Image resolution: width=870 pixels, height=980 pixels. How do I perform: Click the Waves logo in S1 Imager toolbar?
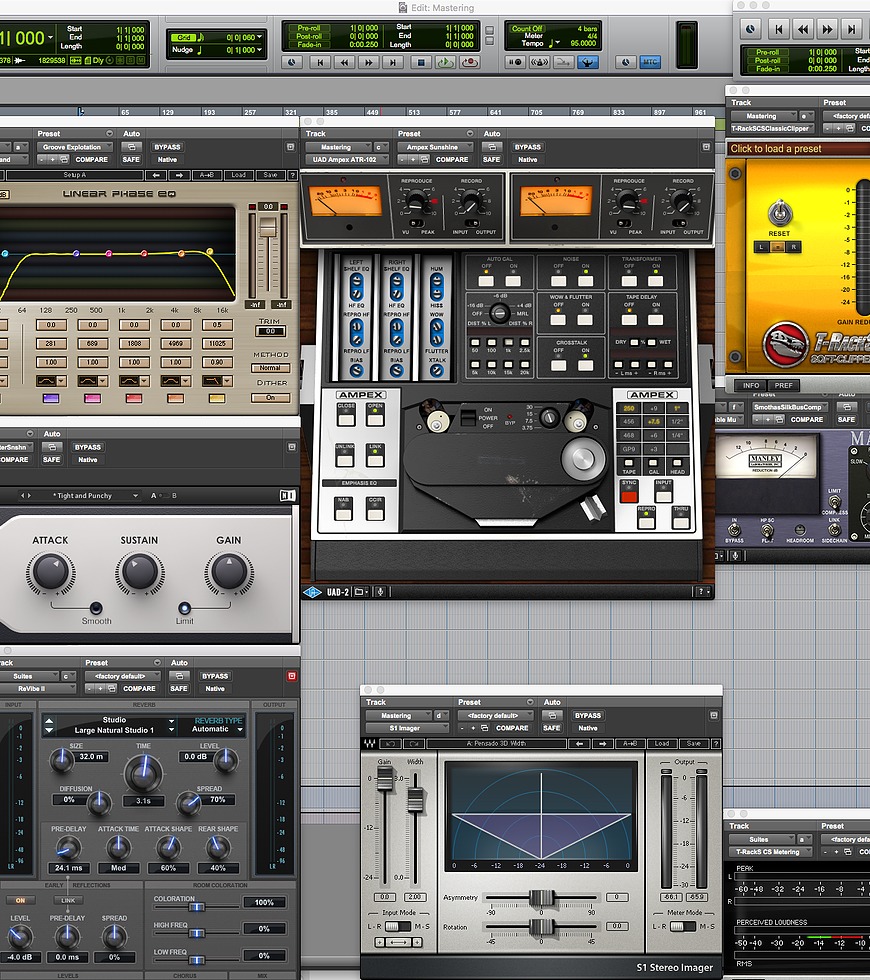pos(370,744)
